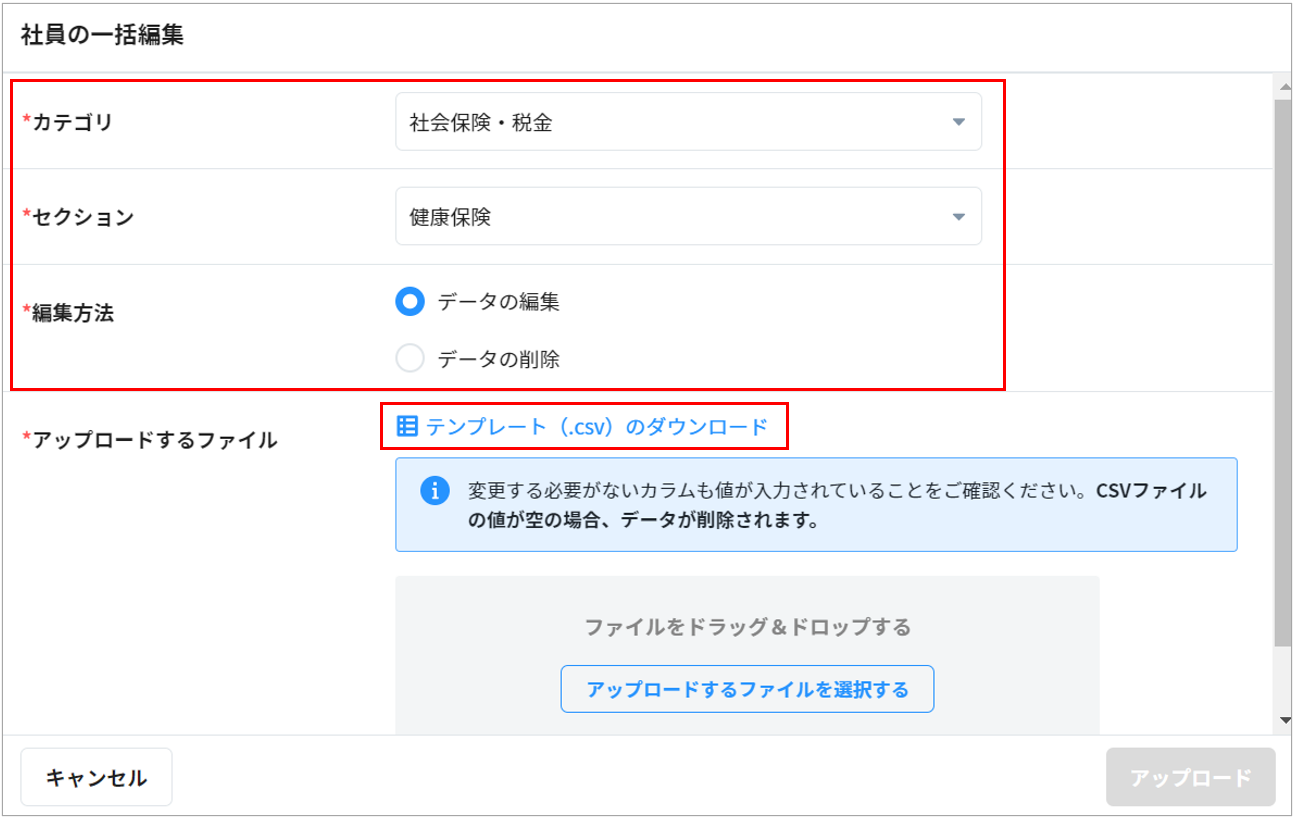The image size is (1296, 818).
Task: Download the テンプレート（.csv） template link
Action: click(x=596, y=427)
